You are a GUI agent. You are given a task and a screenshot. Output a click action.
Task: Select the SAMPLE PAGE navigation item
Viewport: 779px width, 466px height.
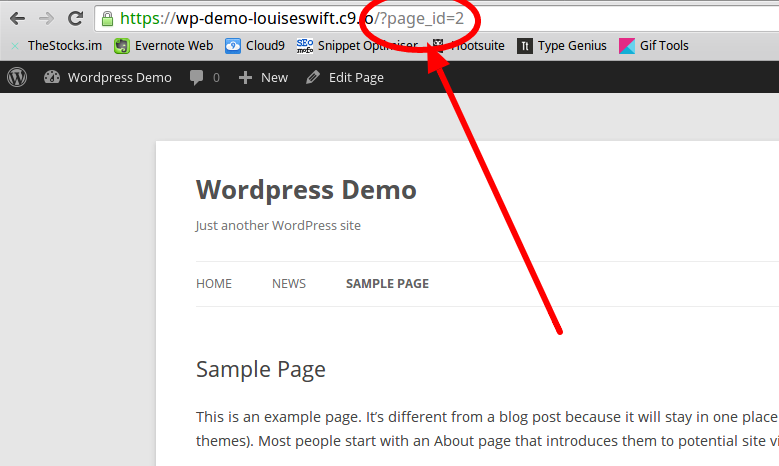[387, 284]
